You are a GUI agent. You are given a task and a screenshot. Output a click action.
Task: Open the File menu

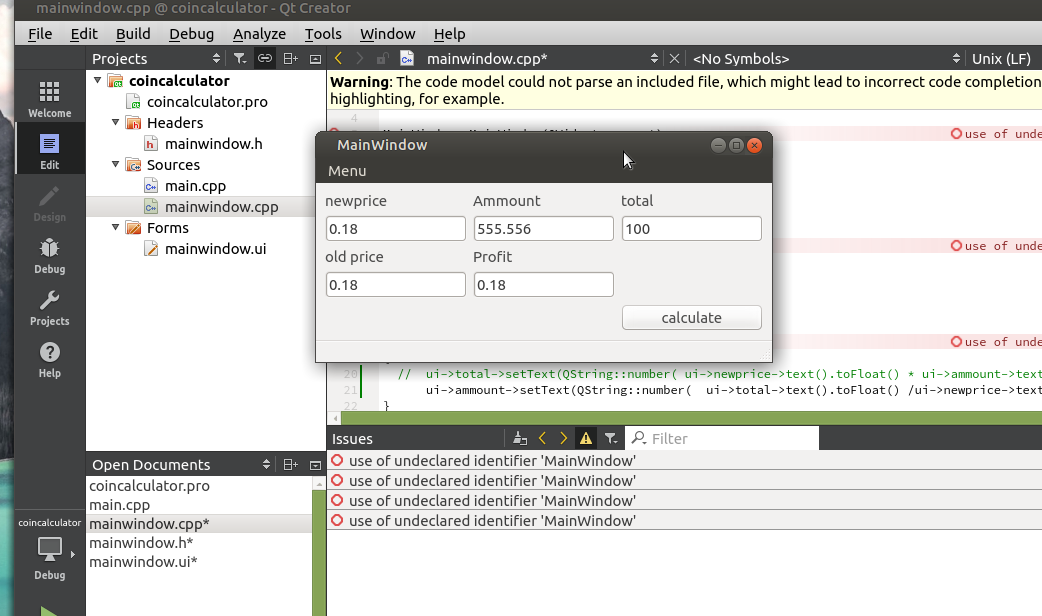click(x=40, y=34)
